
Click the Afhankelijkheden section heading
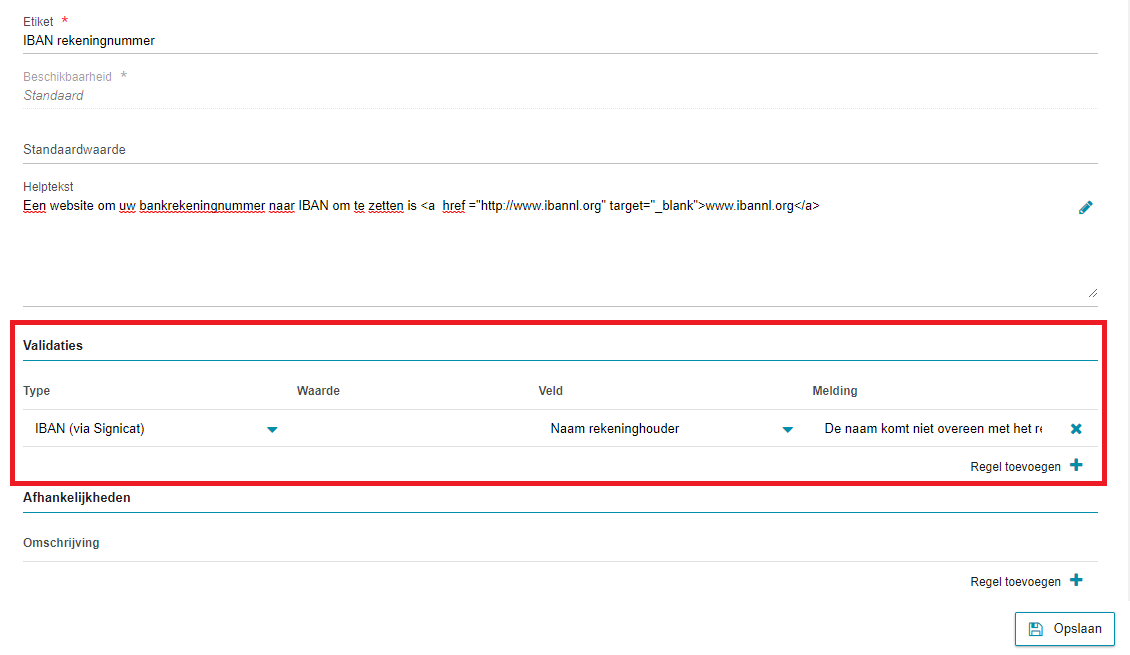77,497
